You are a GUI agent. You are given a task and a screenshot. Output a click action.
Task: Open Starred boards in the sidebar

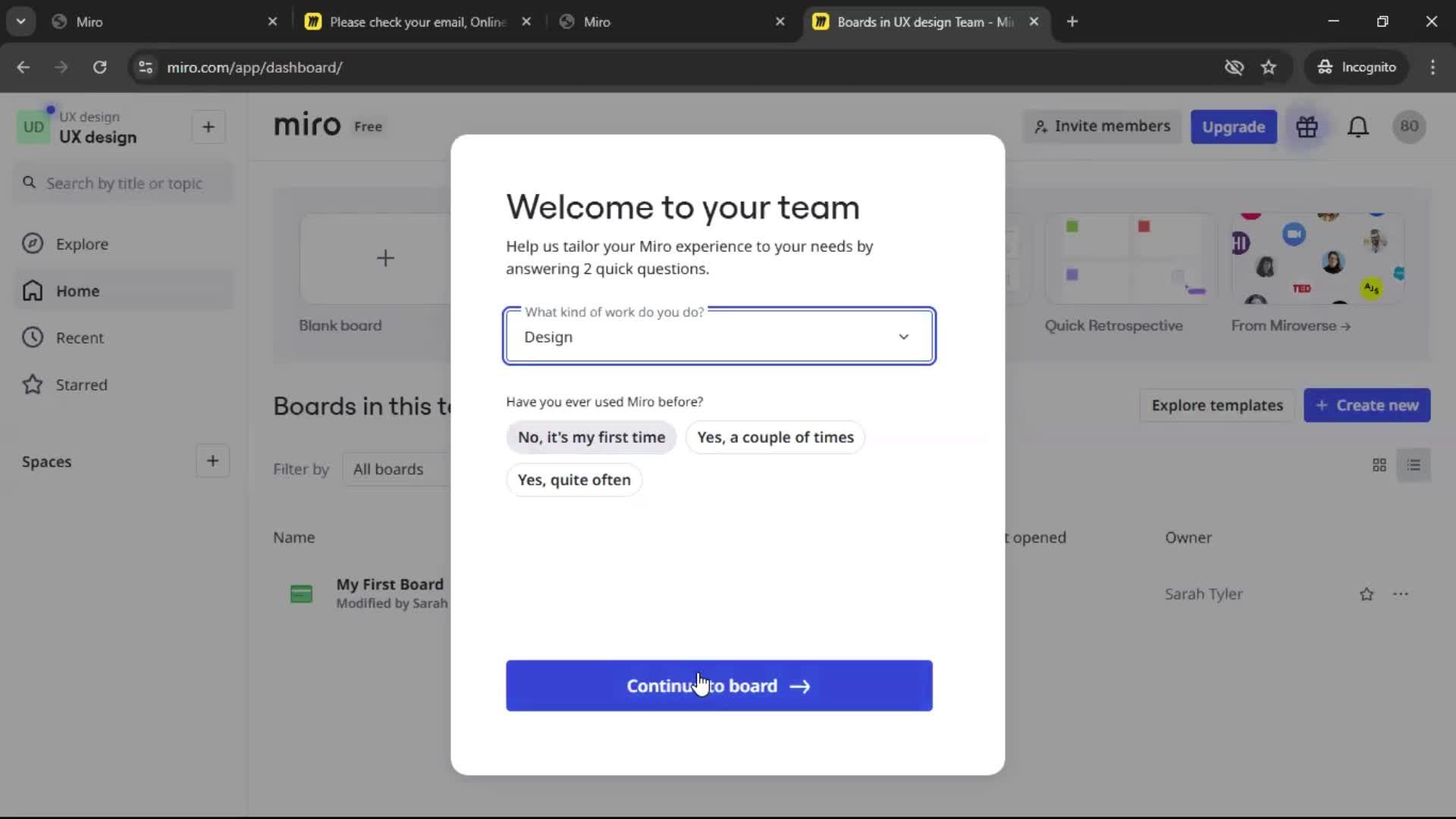point(124,385)
